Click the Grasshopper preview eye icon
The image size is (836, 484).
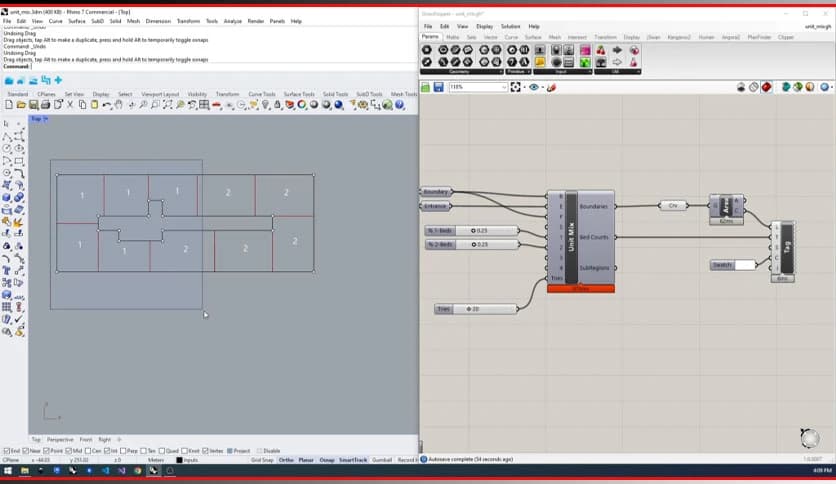[x=535, y=87]
